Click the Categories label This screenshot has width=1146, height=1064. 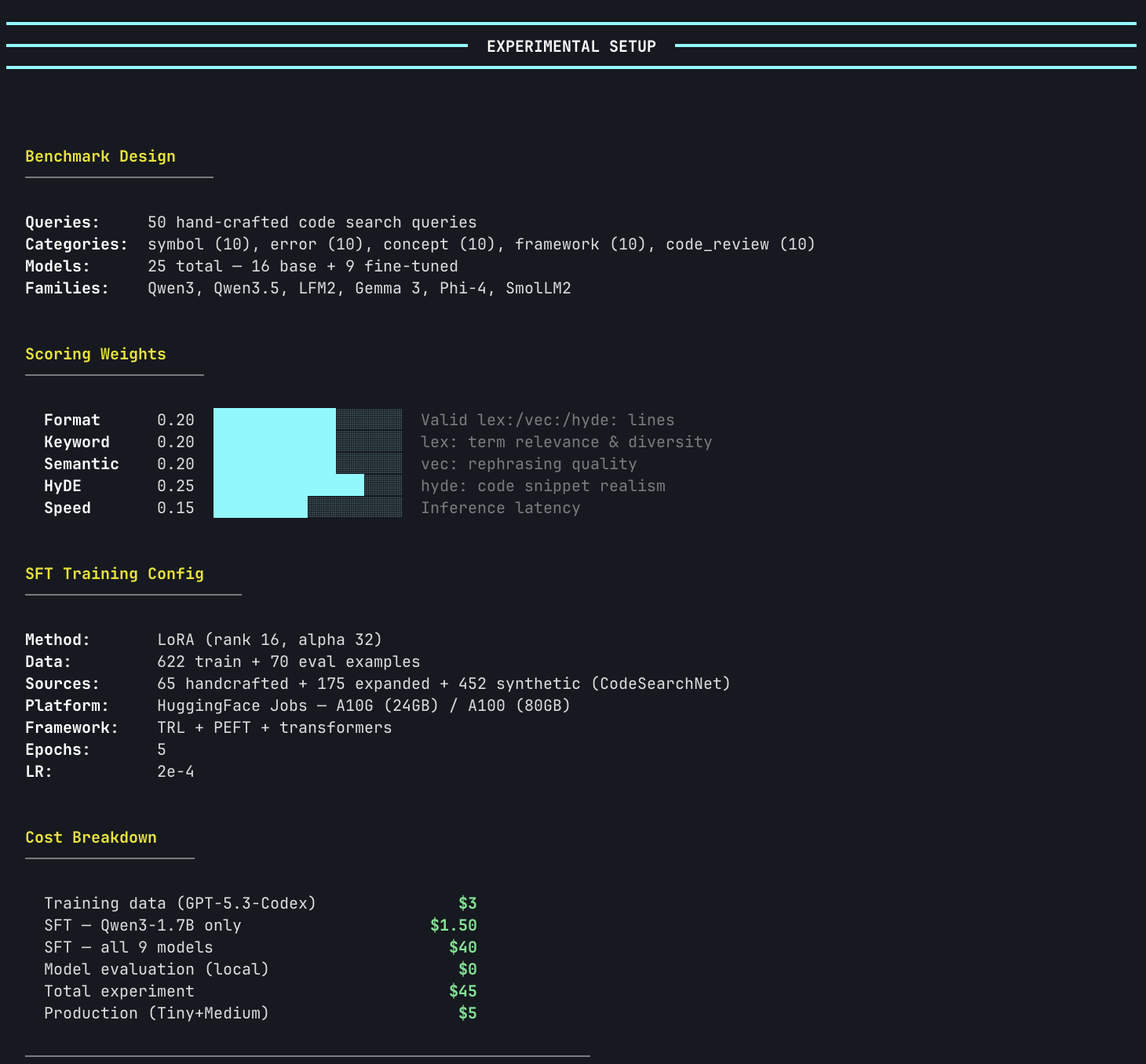[x=77, y=244]
